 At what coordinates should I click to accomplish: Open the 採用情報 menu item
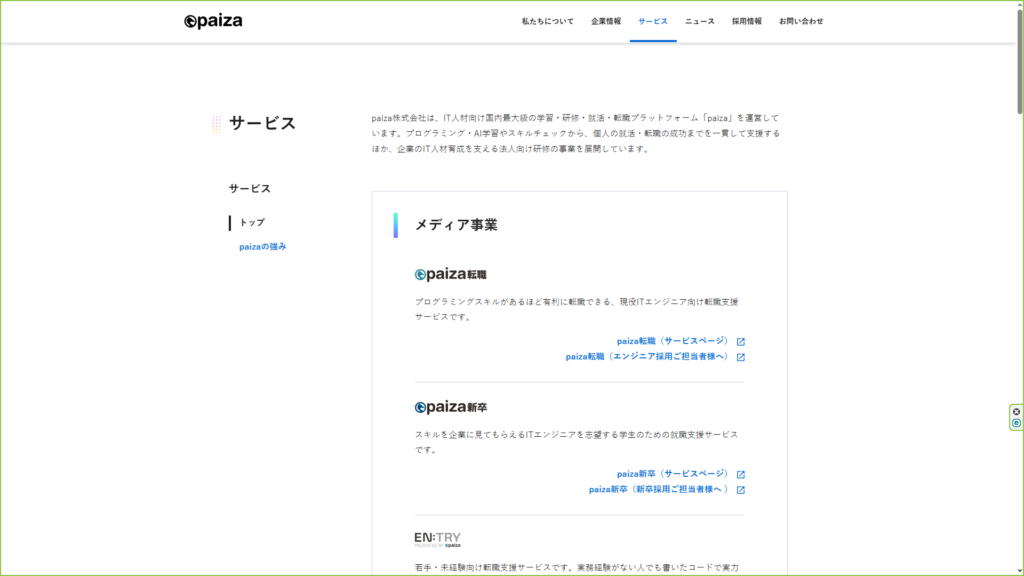[x=746, y=22]
